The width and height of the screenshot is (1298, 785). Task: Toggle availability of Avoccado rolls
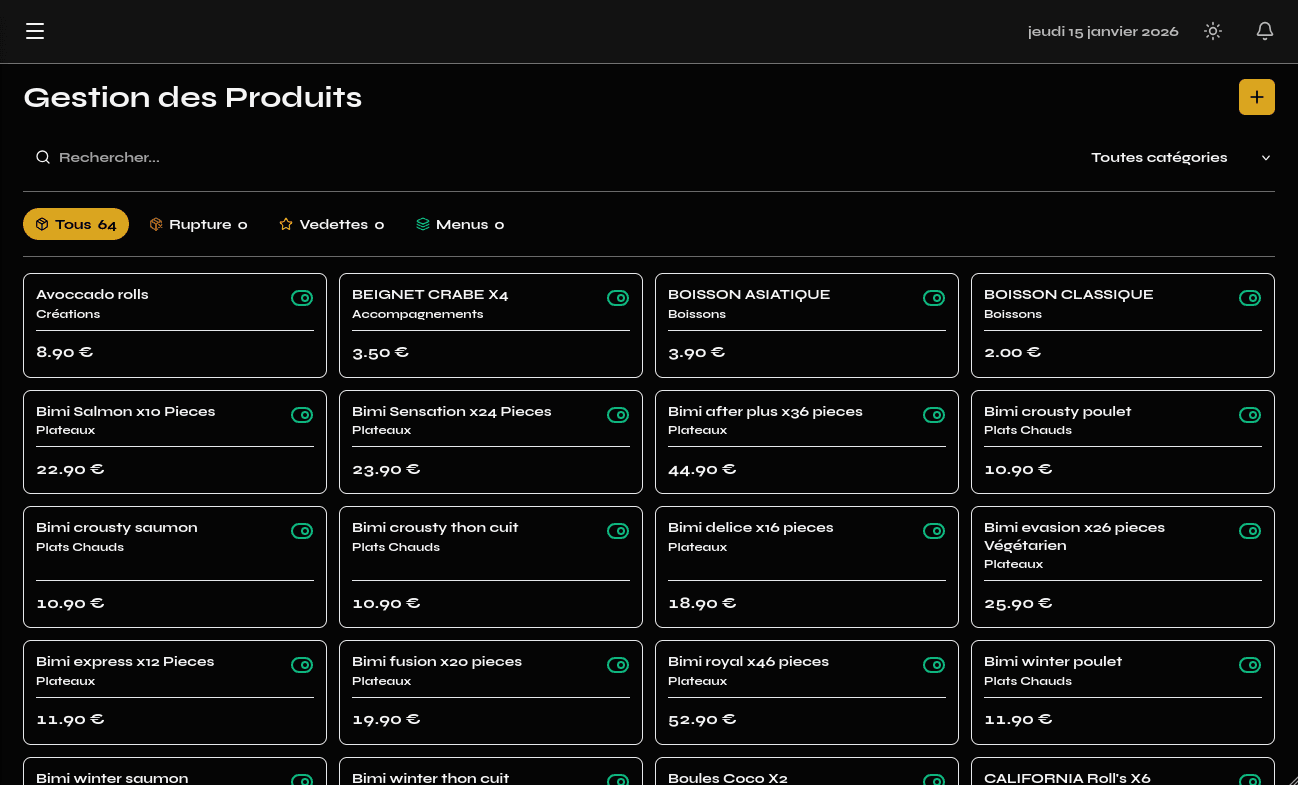coord(302,297)
